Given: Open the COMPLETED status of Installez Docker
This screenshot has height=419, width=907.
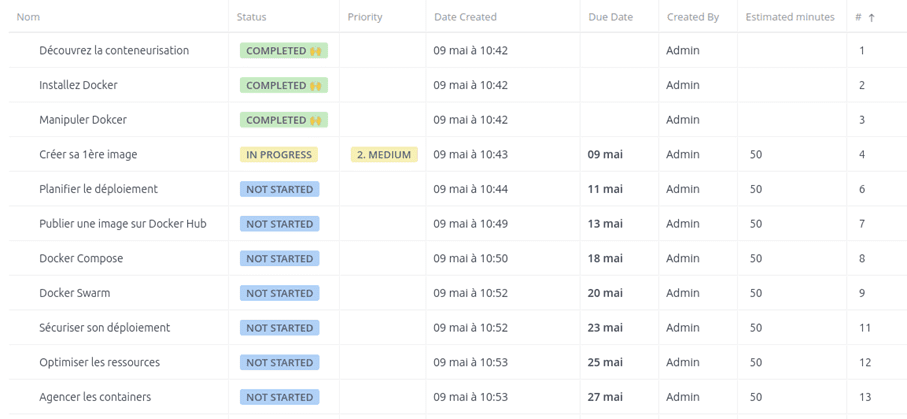Looking at the screenshot, I should coord(284,85).
